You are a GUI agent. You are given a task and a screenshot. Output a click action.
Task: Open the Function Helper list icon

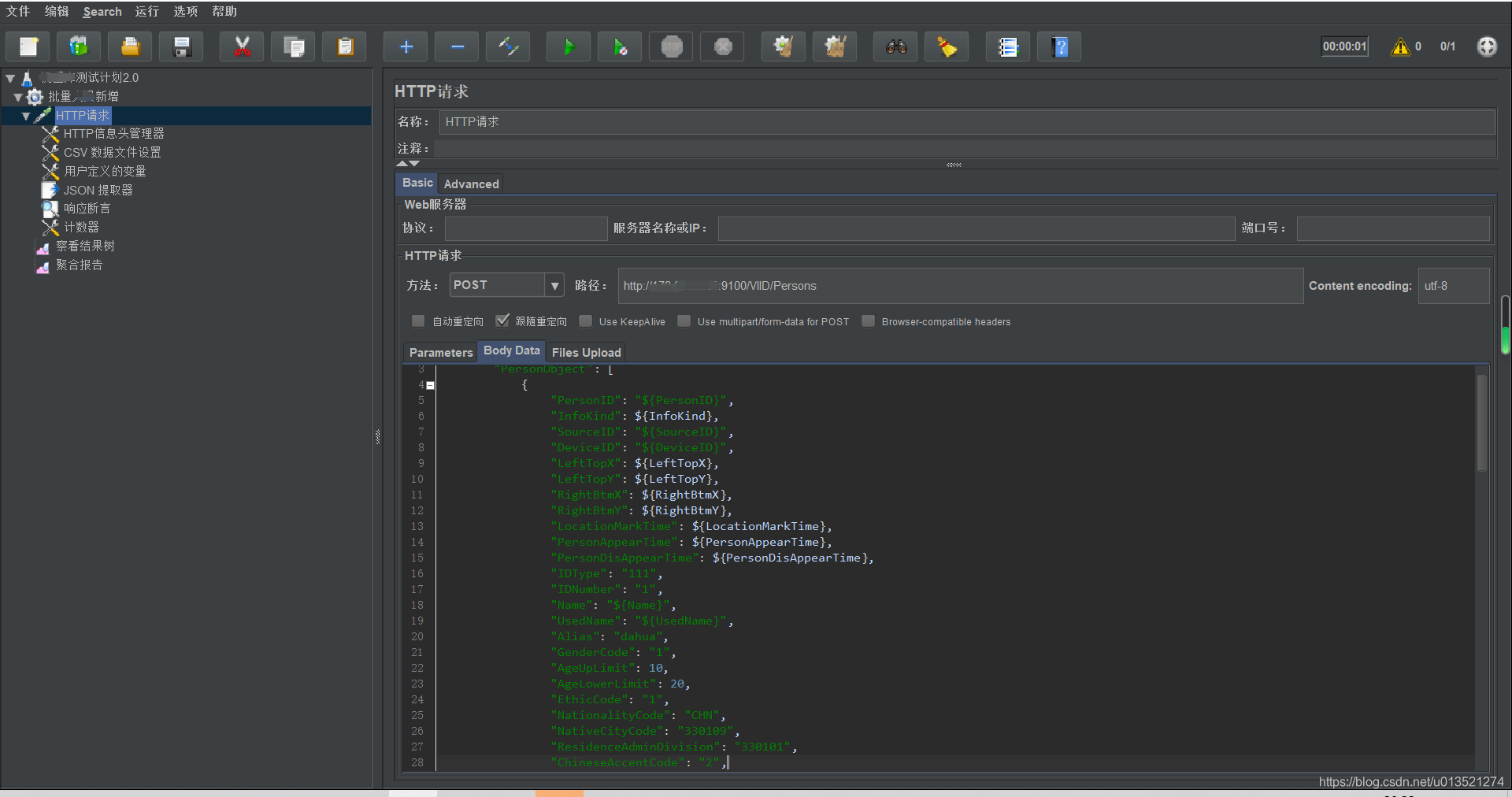(x=1008, y=47)
